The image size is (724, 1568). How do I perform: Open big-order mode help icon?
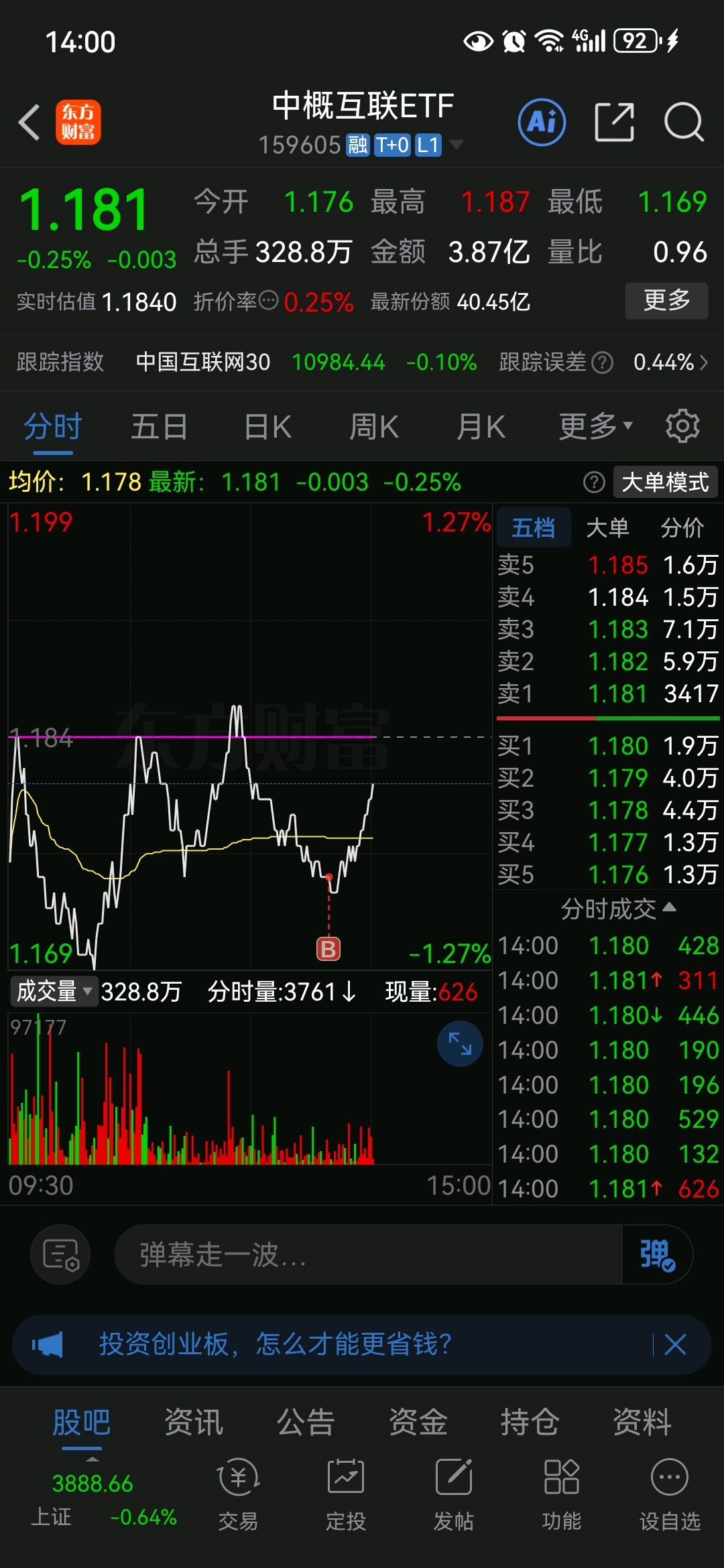coord(594,482)
